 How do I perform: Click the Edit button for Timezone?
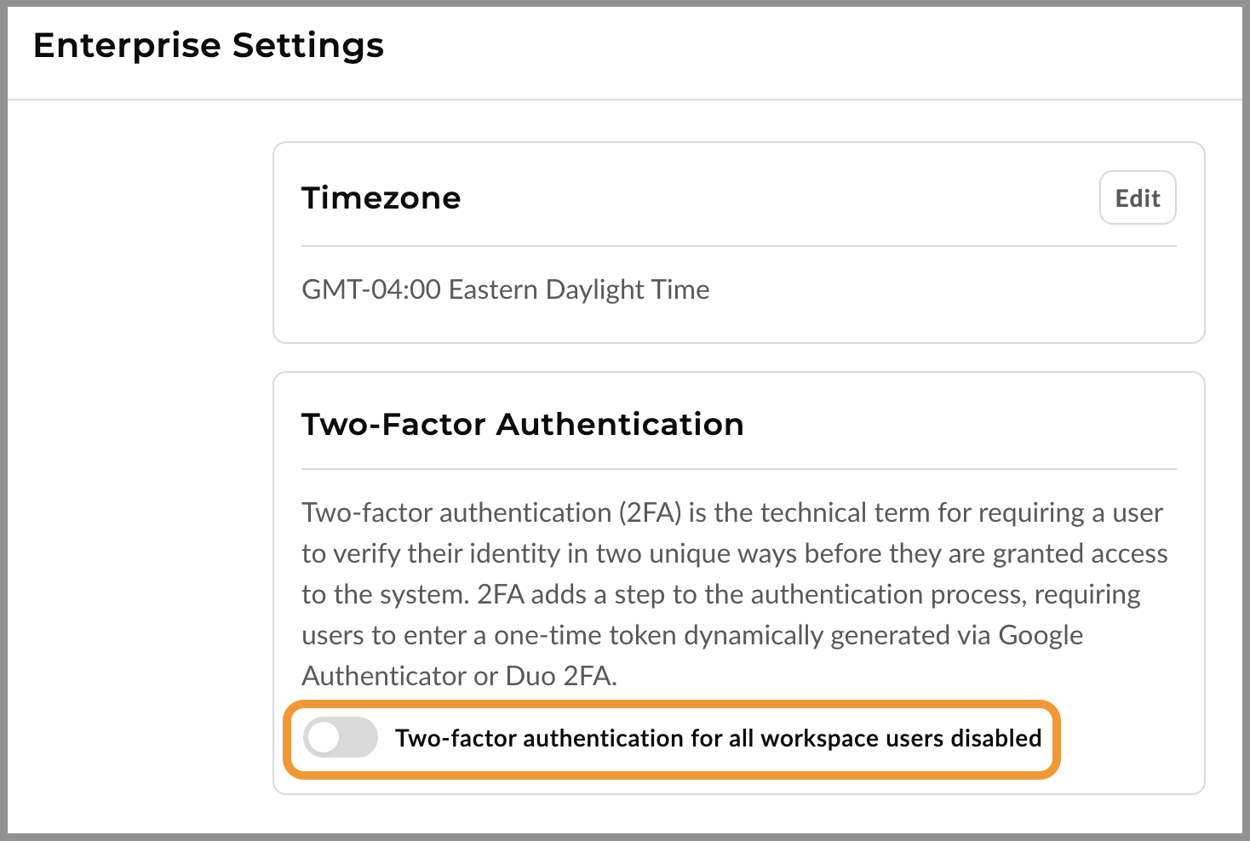(x=1137, y=197)
